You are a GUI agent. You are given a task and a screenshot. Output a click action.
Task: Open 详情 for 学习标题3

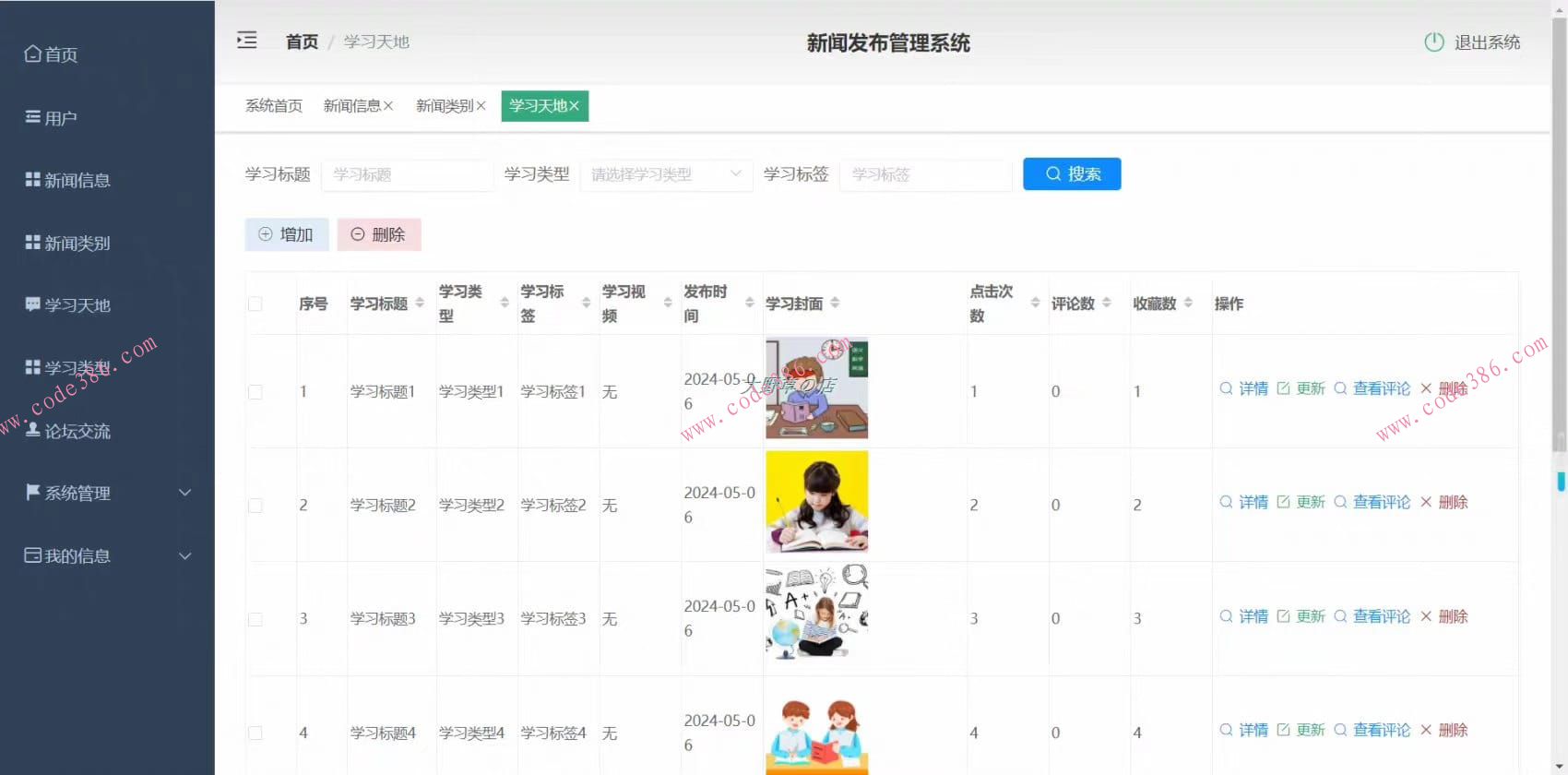point(1244,616)
